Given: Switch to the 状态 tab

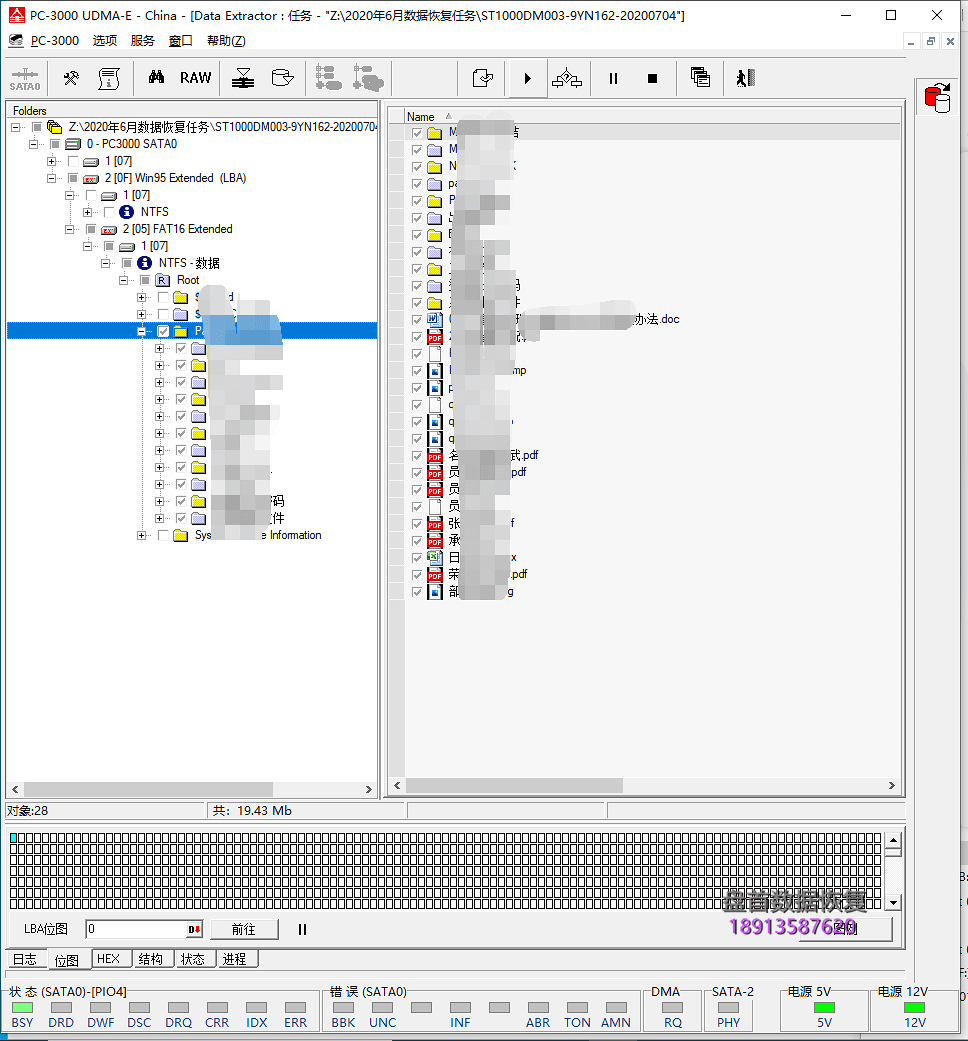Looking at the screenshot, I should coord(193,959).
